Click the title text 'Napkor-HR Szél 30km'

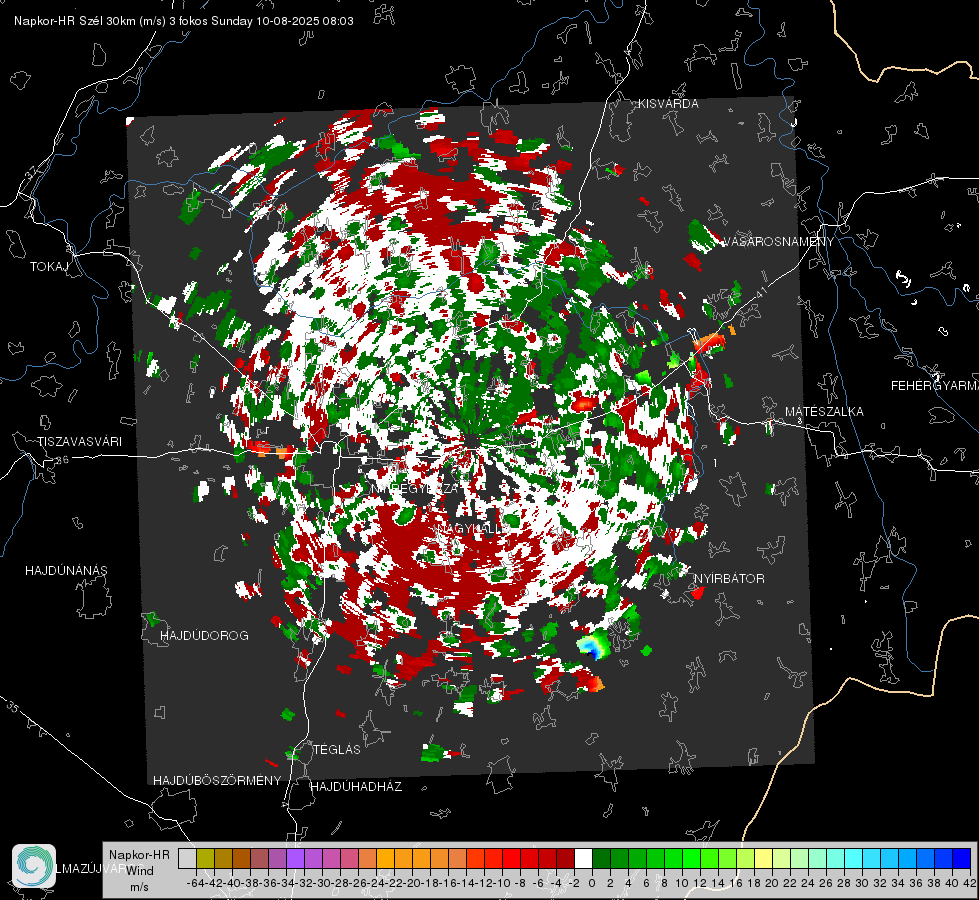(x=77, y=21)
